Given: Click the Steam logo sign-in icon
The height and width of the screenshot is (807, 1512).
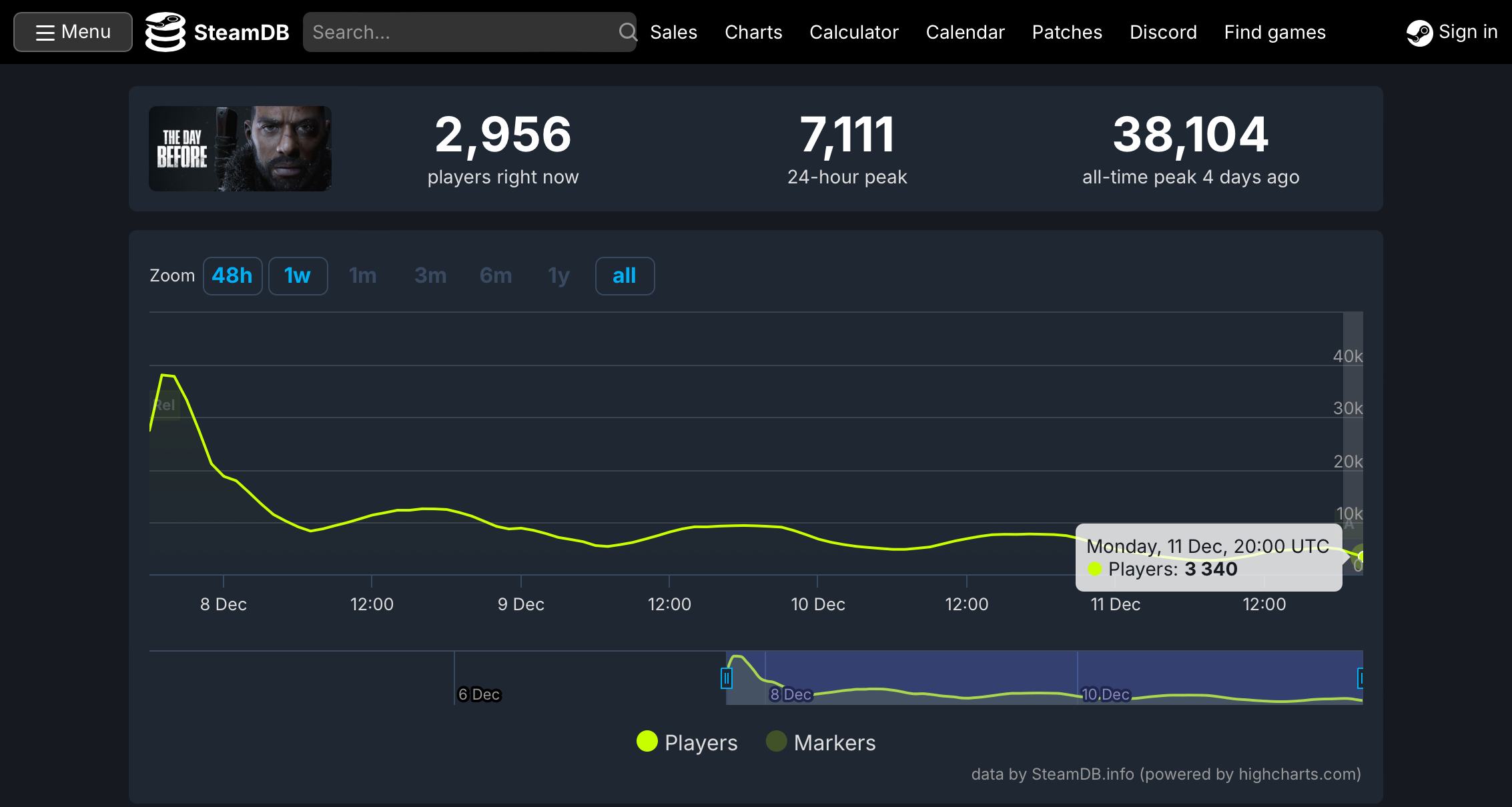Looking at the screenshot, I should (1419, 33).
